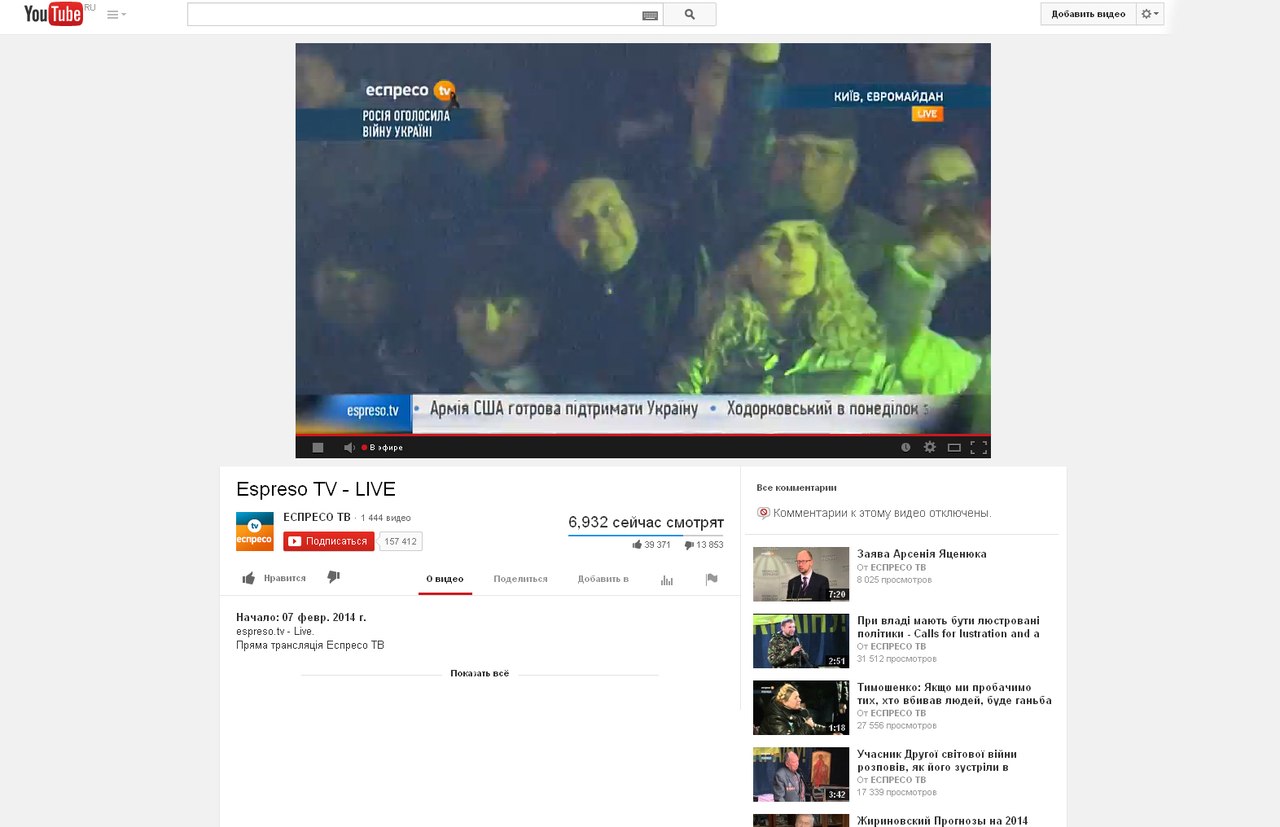
Task: Switch to the О видео tab
Action: tap(445, 579)
